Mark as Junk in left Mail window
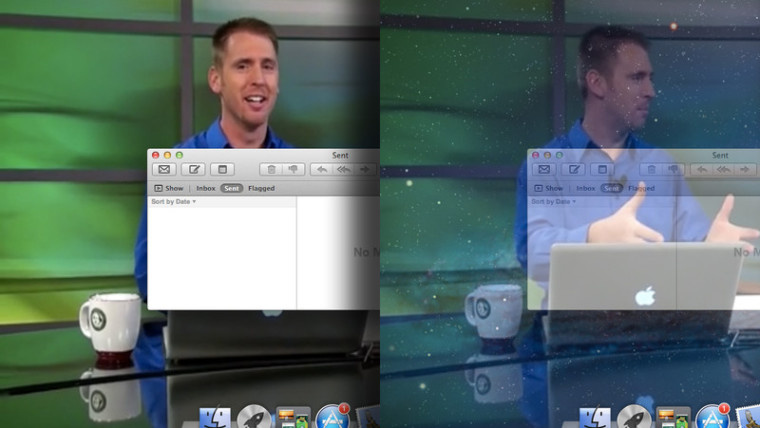Image resolution: width=760 pixels, height=428 pixels. click(x=293, y=170)
